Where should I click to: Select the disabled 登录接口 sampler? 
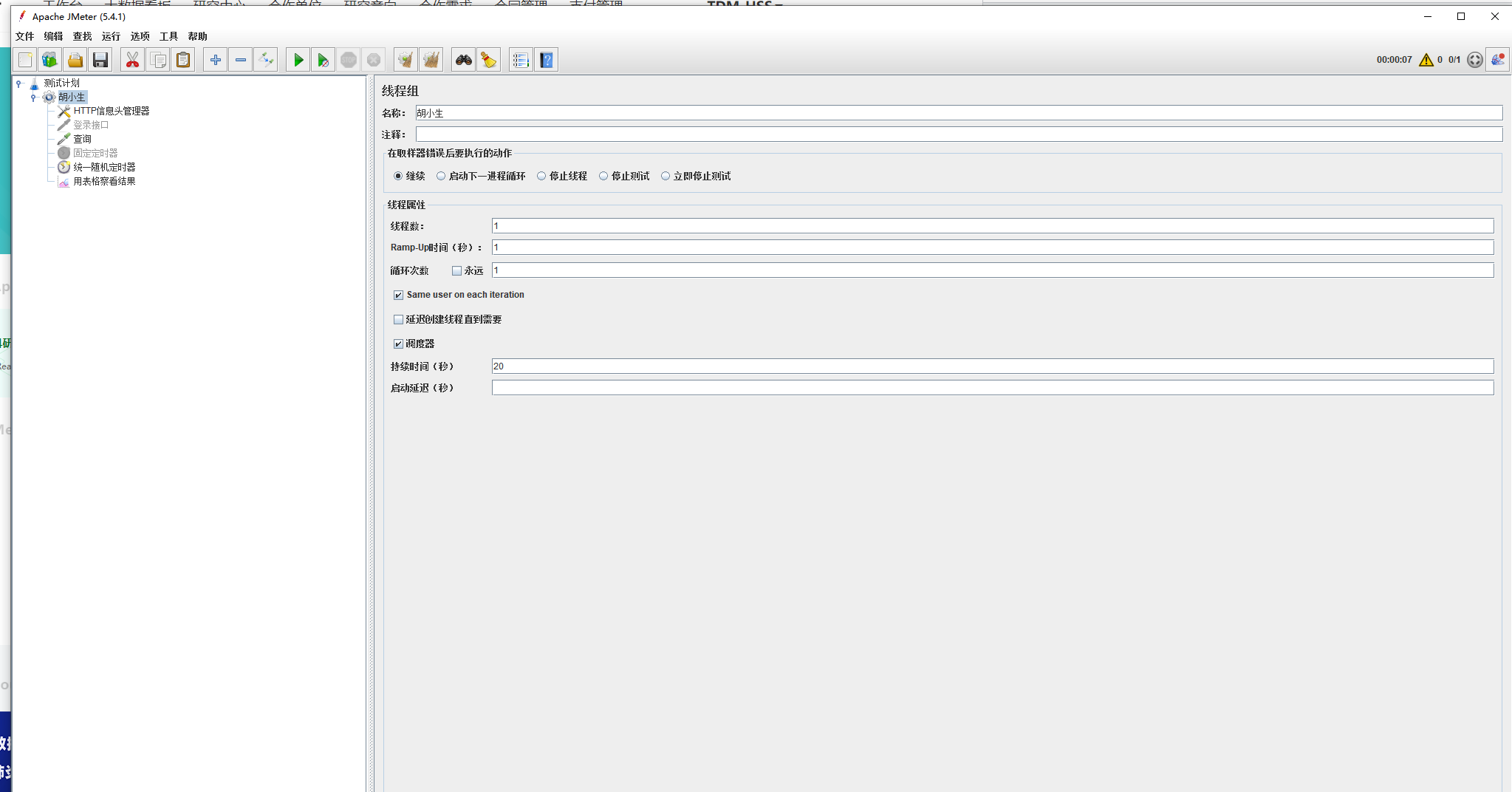click(91, 125)
